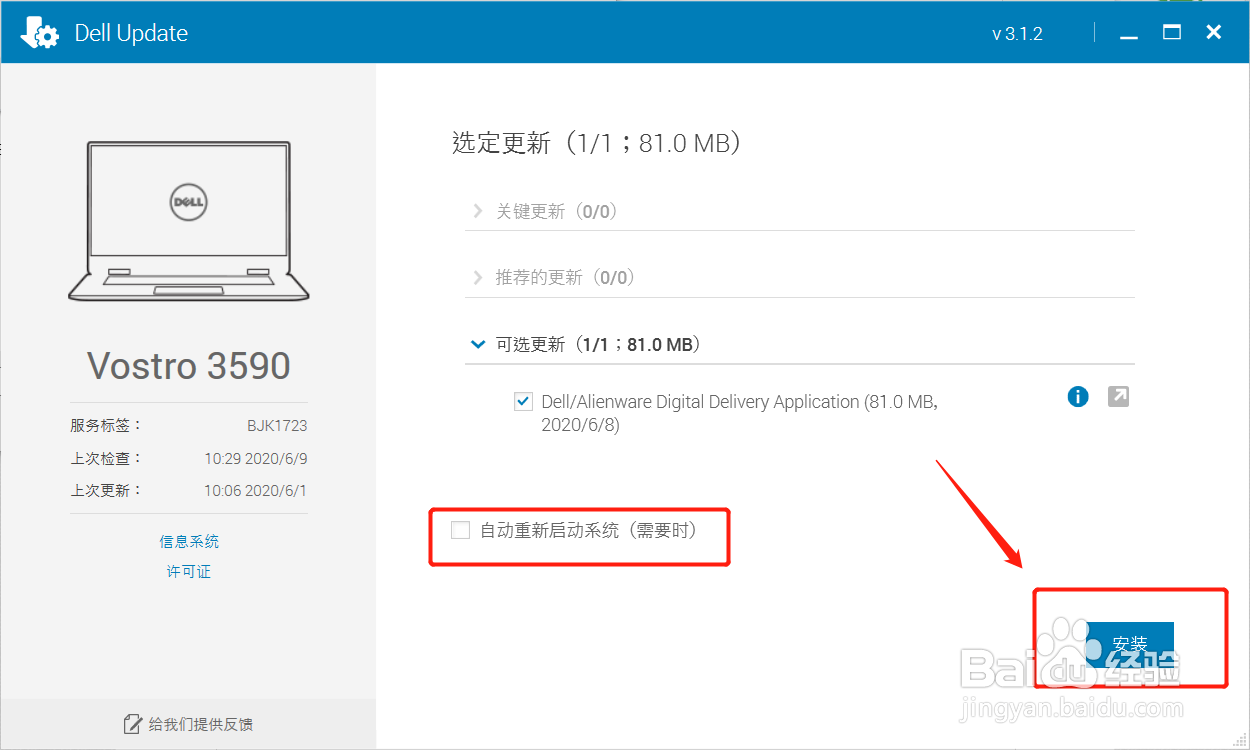Click the Vostro 3590 model name

pos(189,366)
